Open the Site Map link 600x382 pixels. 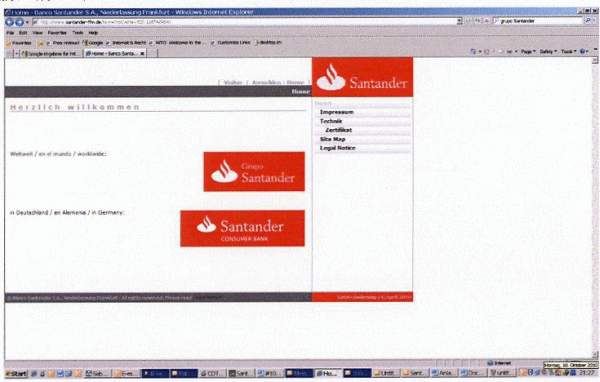(333, 139)
